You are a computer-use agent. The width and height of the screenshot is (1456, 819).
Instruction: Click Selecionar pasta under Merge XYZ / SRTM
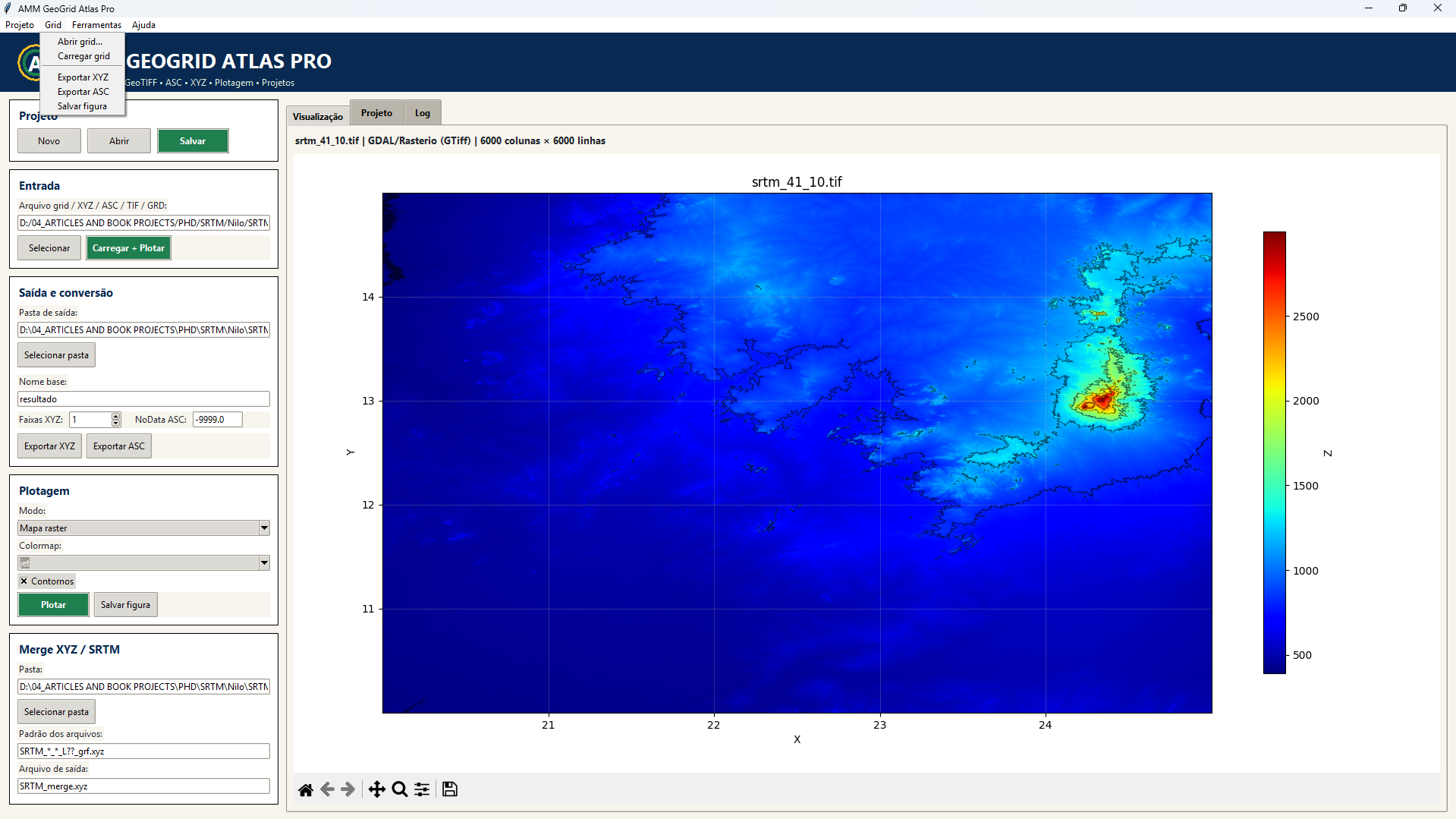pos(56,712)
